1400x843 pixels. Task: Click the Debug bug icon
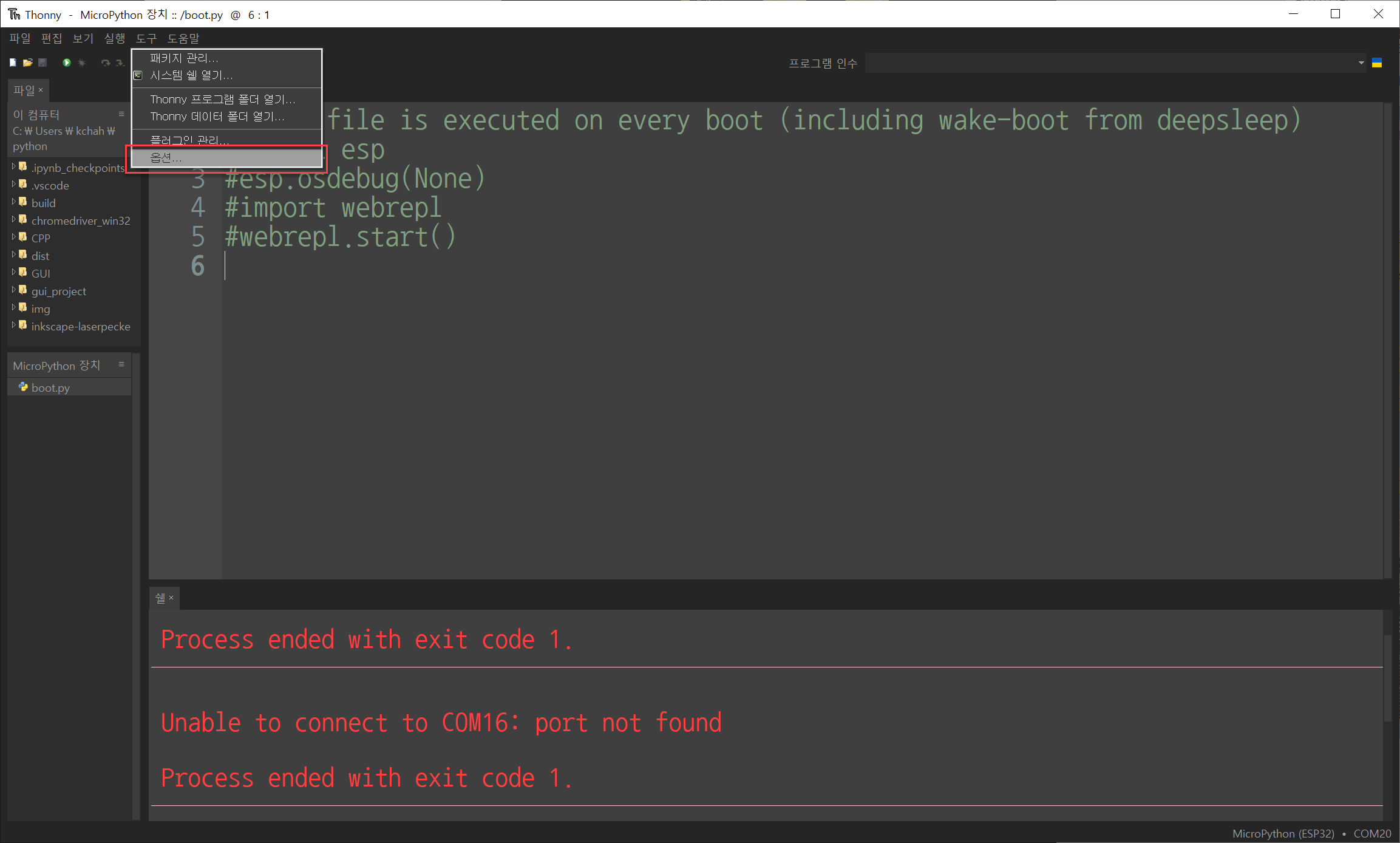click(82, 63)
